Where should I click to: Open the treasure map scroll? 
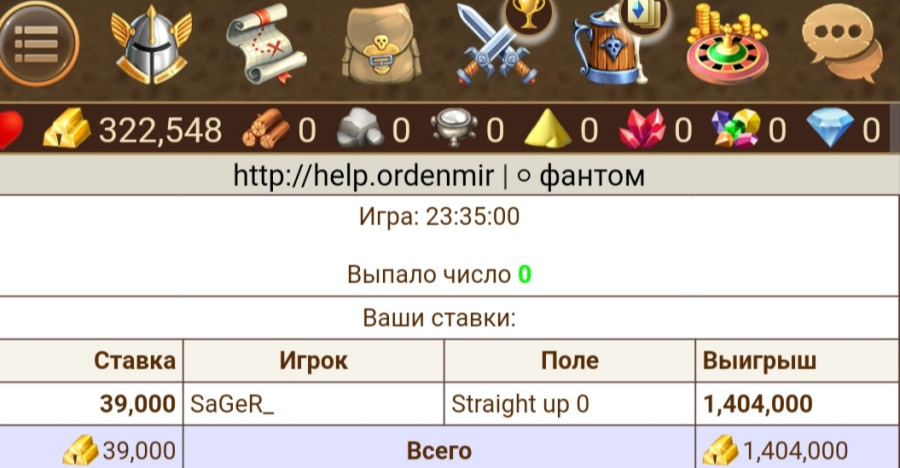click(x=265, y=44)
